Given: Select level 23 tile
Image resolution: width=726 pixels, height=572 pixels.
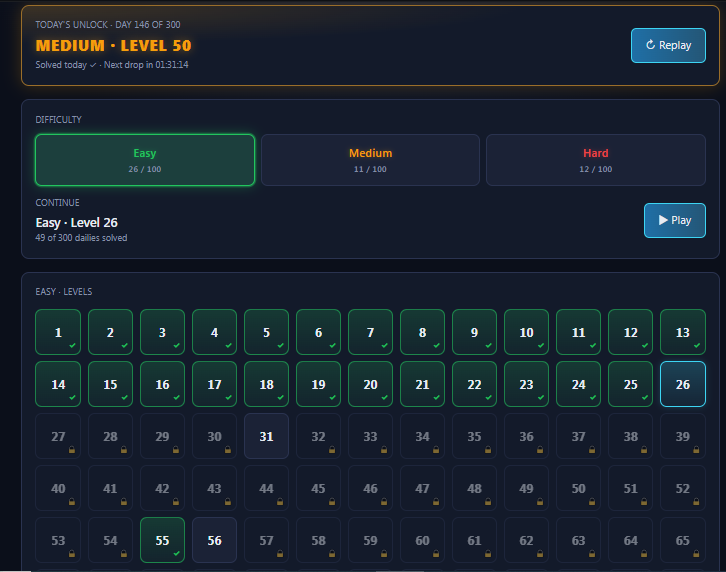Looking at the screenshot, I should 526,384.
